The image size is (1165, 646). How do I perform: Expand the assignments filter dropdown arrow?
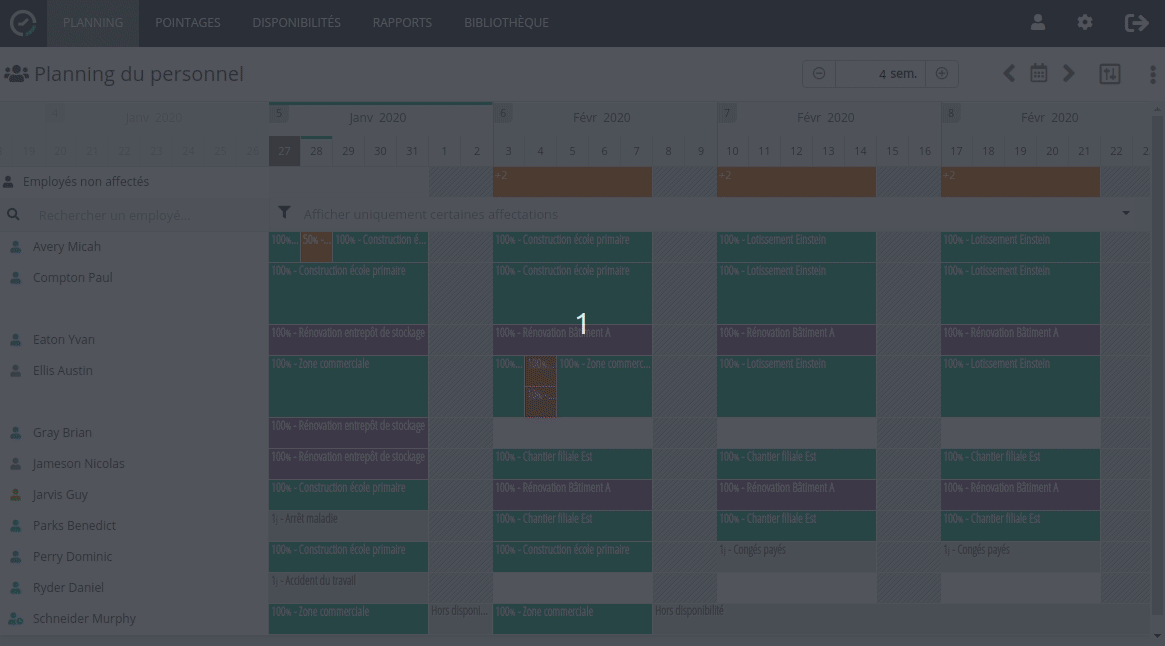[1126, 213]
